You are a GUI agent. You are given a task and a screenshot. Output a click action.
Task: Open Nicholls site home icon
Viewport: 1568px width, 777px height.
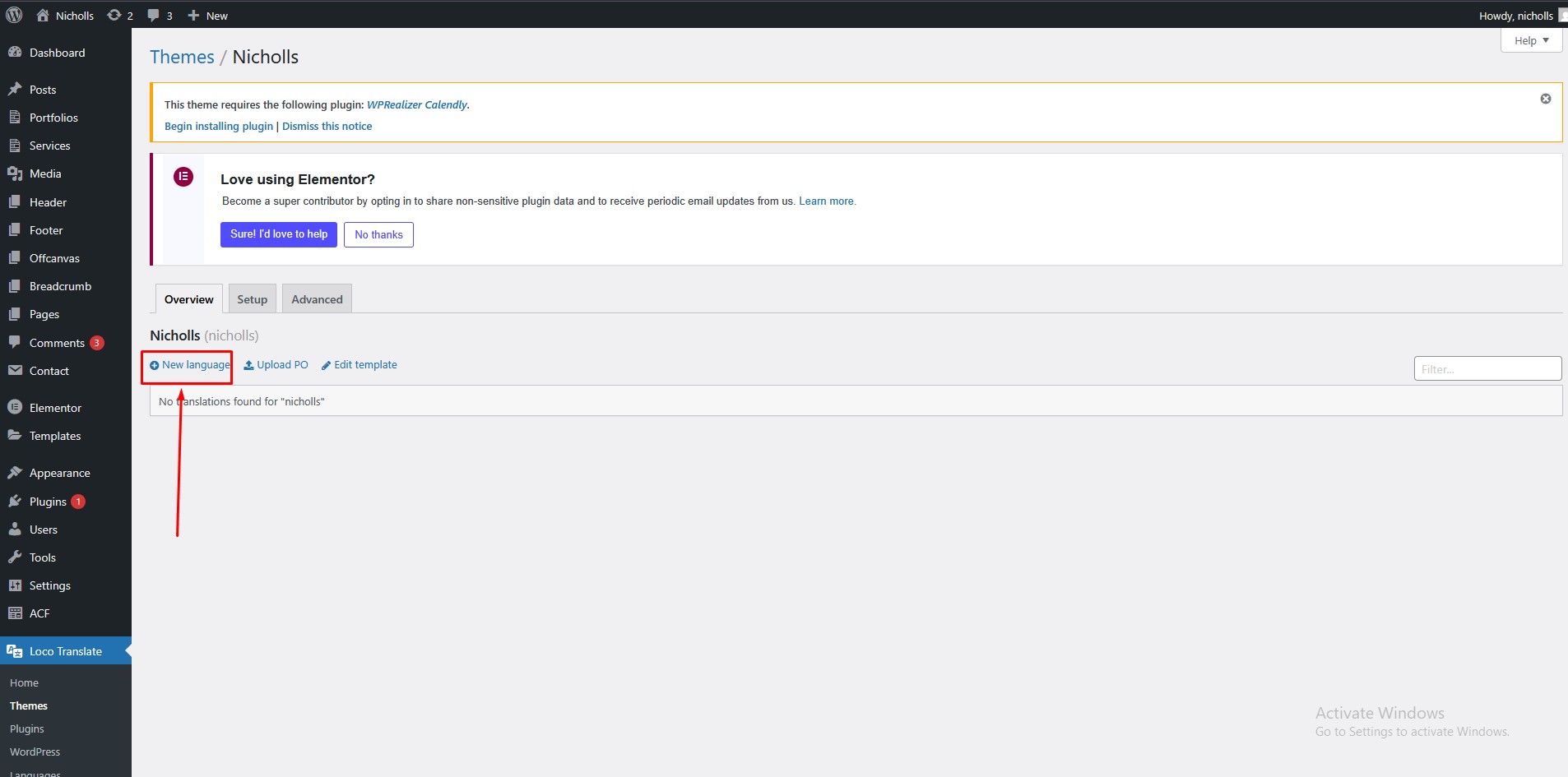(x=43, y=15)
